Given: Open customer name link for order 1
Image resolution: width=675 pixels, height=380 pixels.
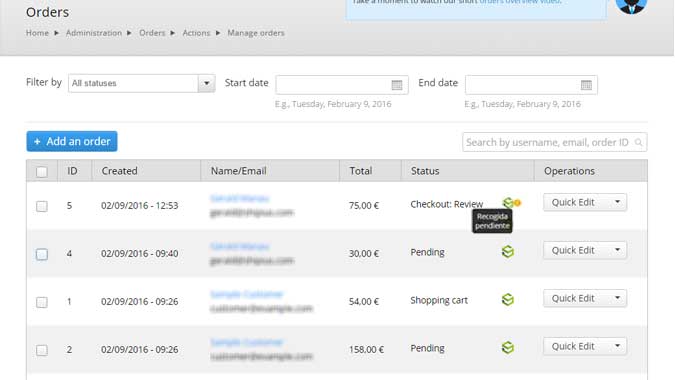Looking at the screenshot, I should click(x=247, y=294).
